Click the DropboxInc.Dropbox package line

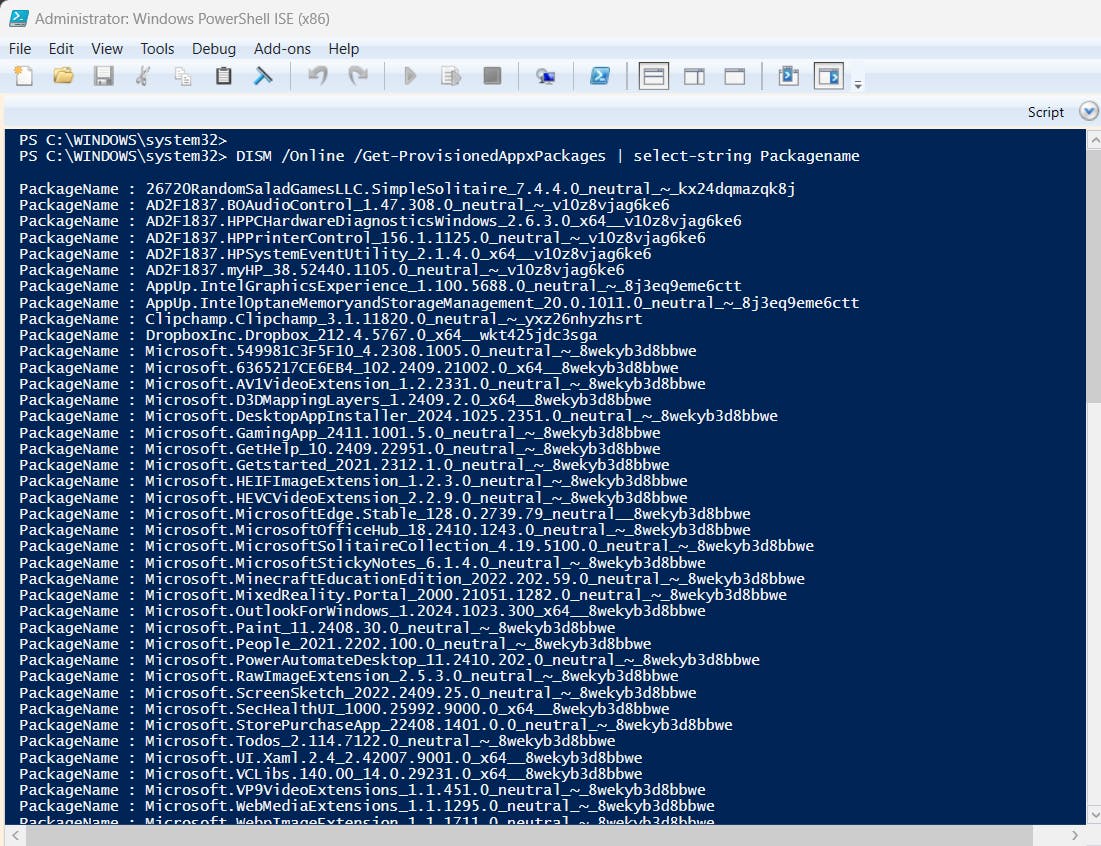pos(308,335)
